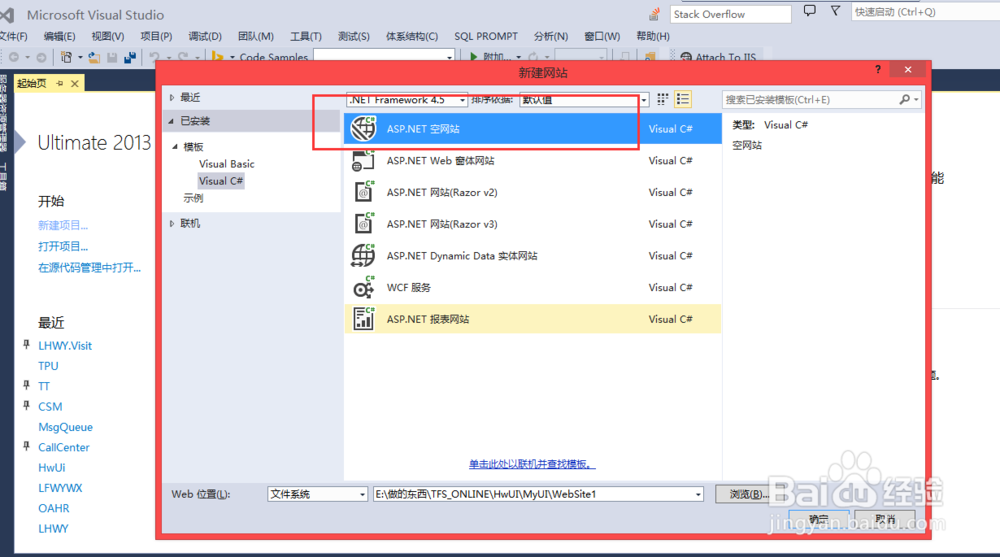Screen dimensions: 1000x557
Task: Open the 调试(D) menu
Action: point(205,36)
